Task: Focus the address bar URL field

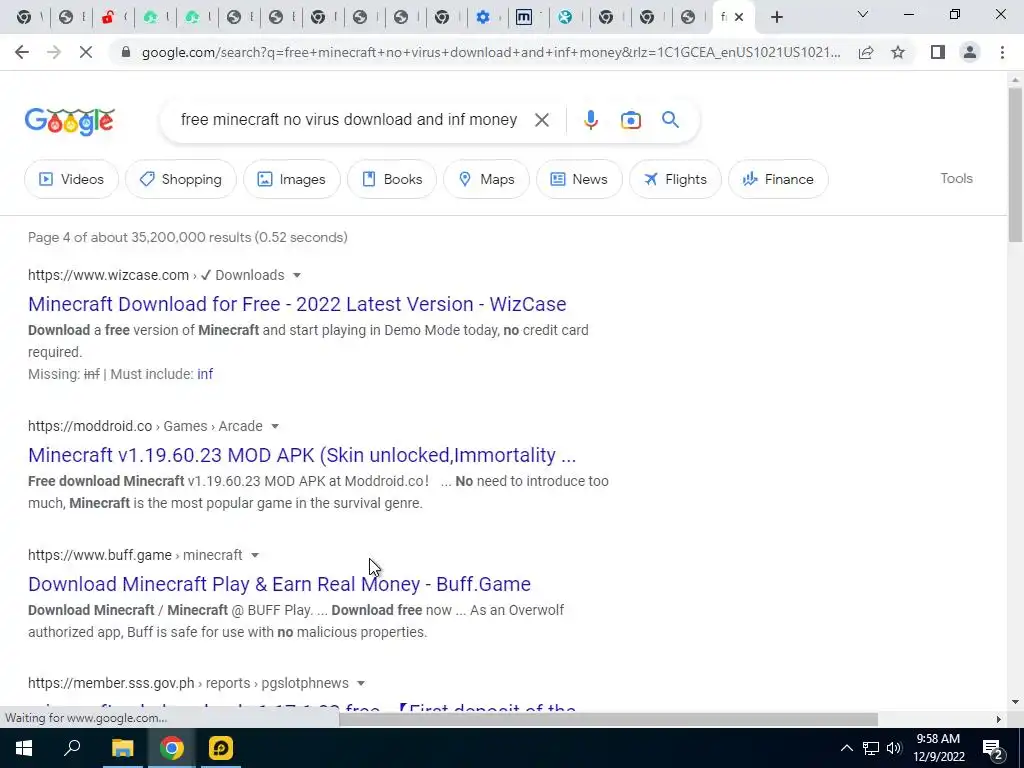Action: coord(491,52)
